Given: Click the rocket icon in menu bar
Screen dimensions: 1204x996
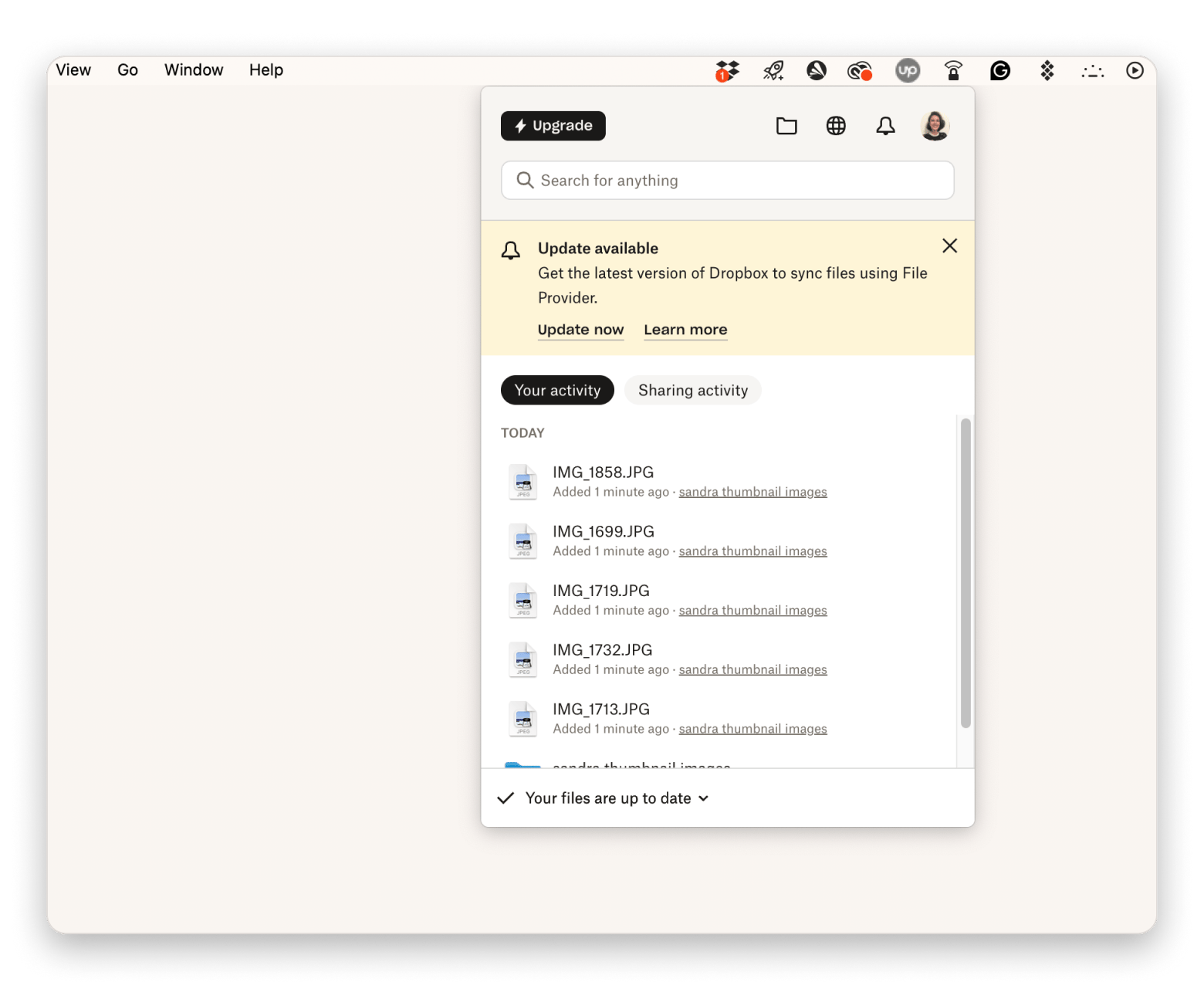Looking at the screenshot, I should [x=773, y=71].
